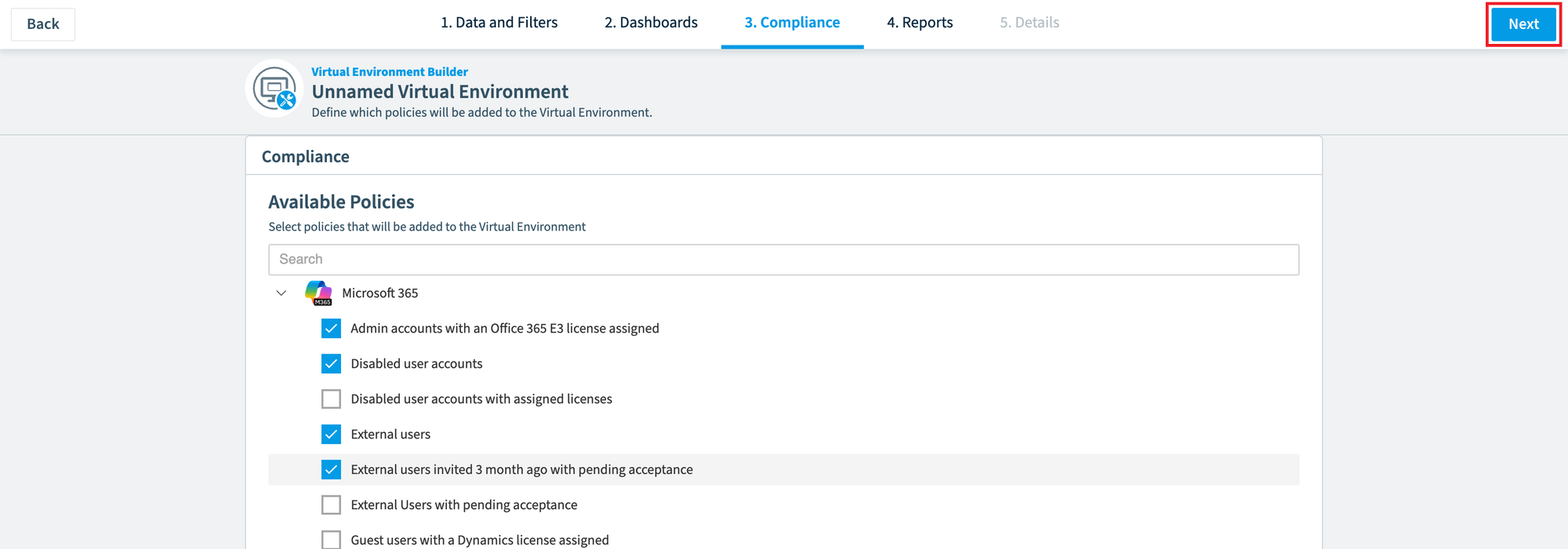
Task: Select the Compliance step tab
Action: 792,23
